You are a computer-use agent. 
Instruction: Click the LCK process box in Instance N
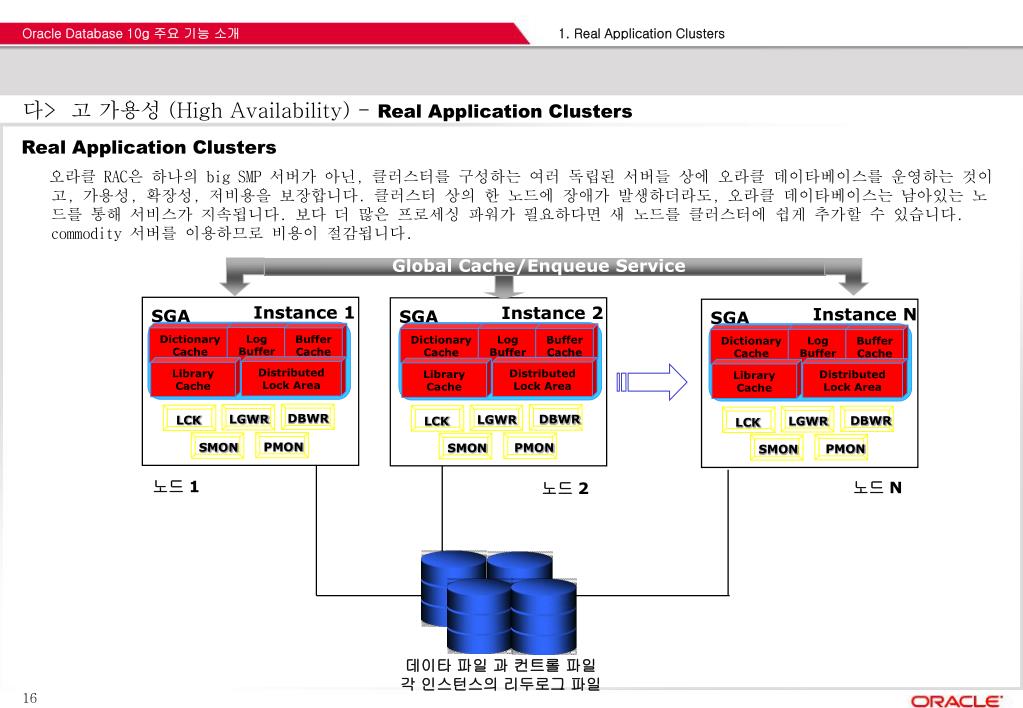coord(748,422)
